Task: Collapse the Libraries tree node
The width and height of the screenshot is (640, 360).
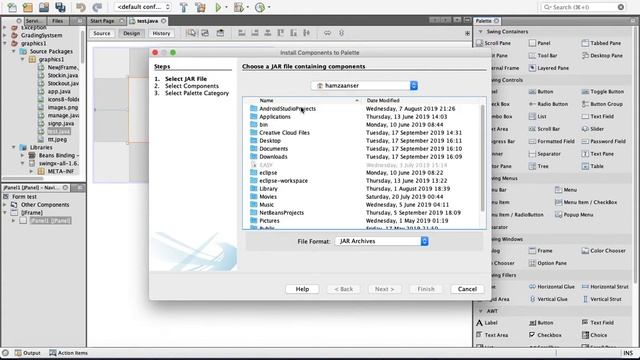Action: click(14, 147)
